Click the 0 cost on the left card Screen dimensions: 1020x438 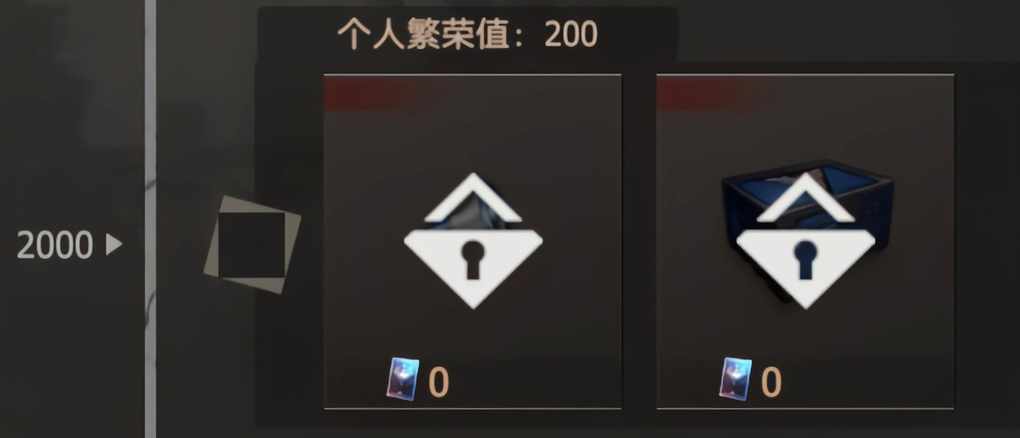[x=438, y=383]
